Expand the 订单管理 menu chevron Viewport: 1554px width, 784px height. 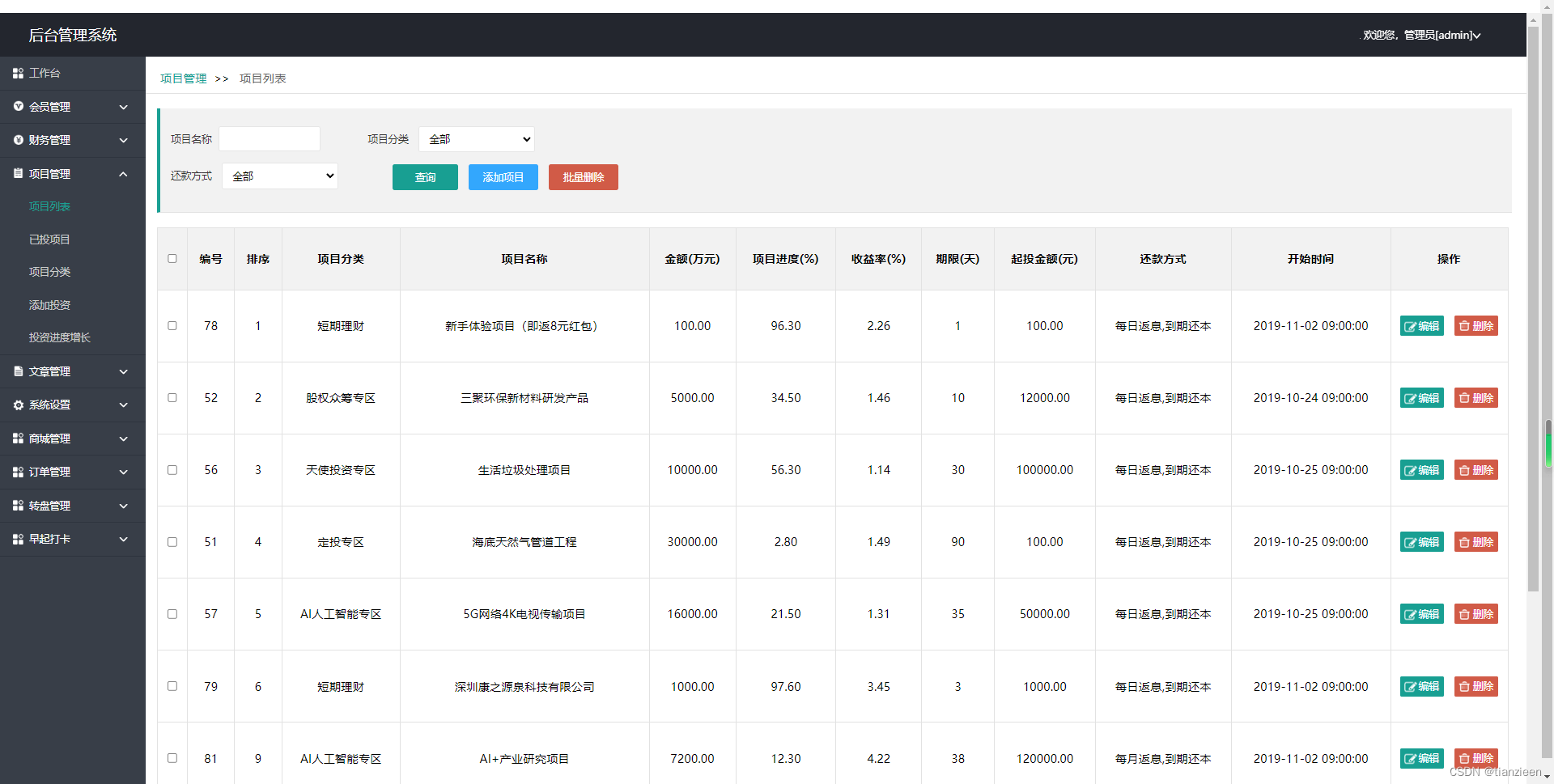(x=124, y=472)
